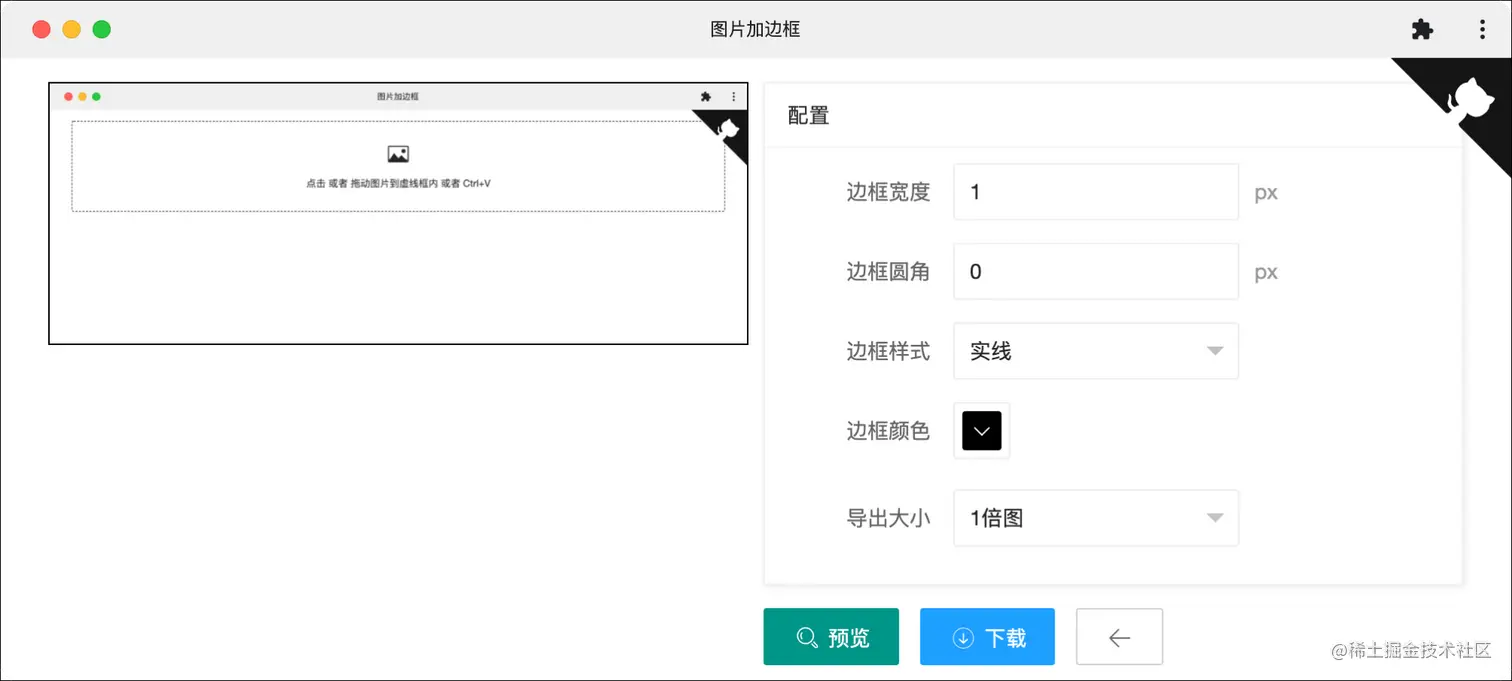The height and width of the screenshot is (681, 1512).
Task: Open the 边框样式 dropdown showing 实线
Action: click(x=1096, y=351)
